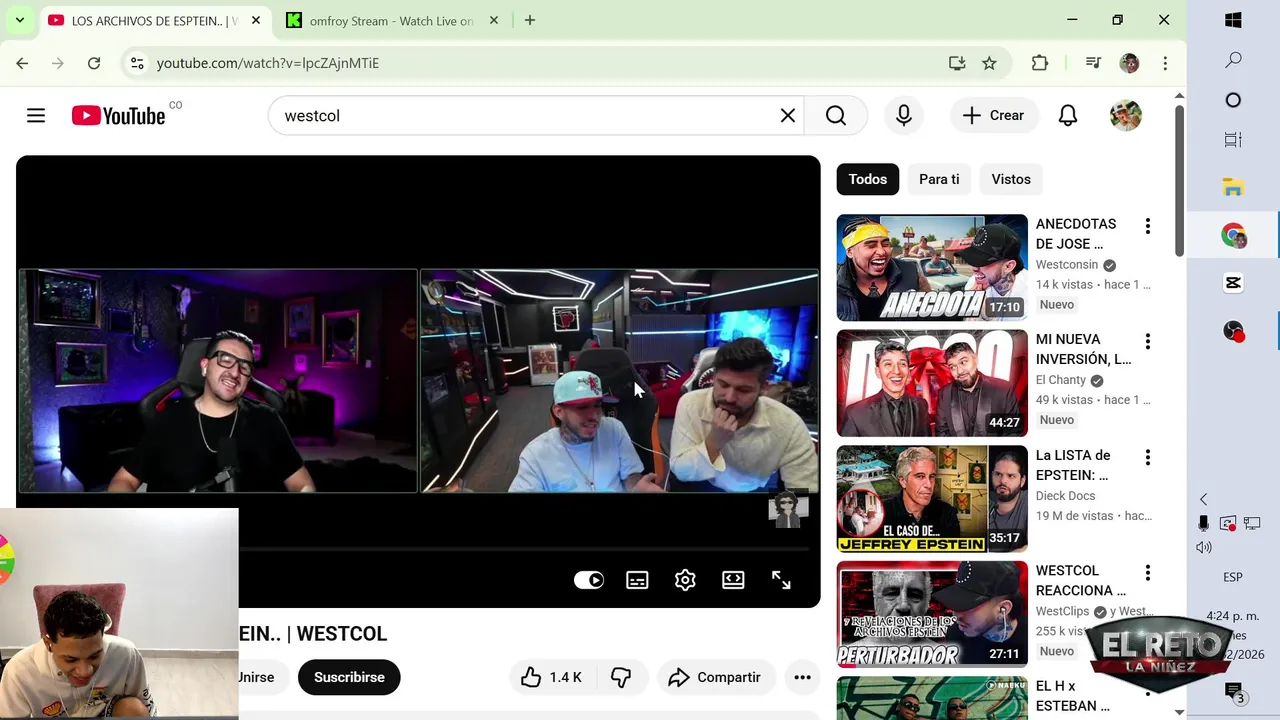The width and height of the screenshot is (1280, 720).
Task: Run search with magnifier button
Action: coord(836,116)
